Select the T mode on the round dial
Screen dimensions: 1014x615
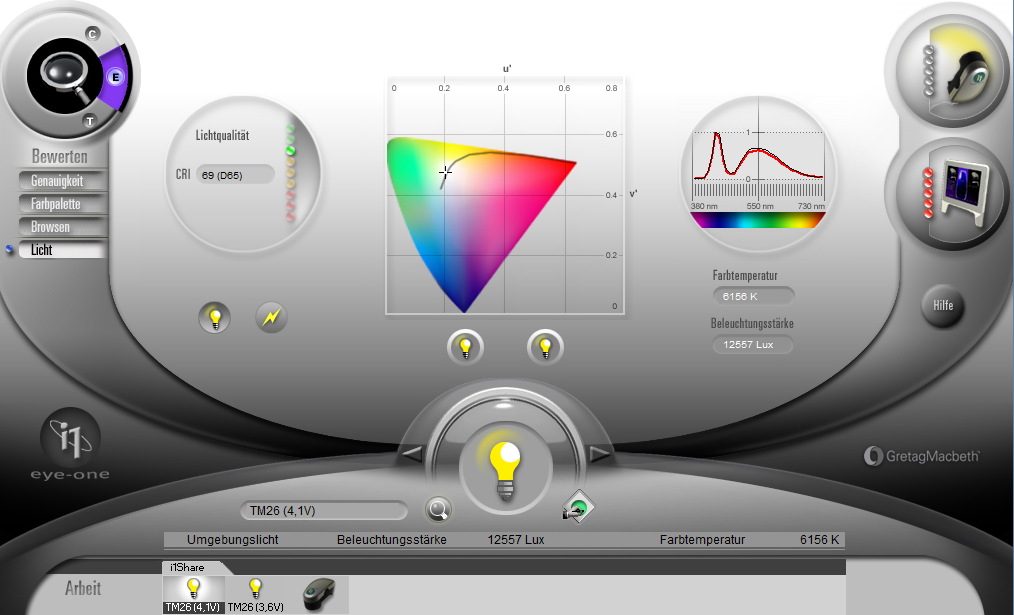pos(90,121)
